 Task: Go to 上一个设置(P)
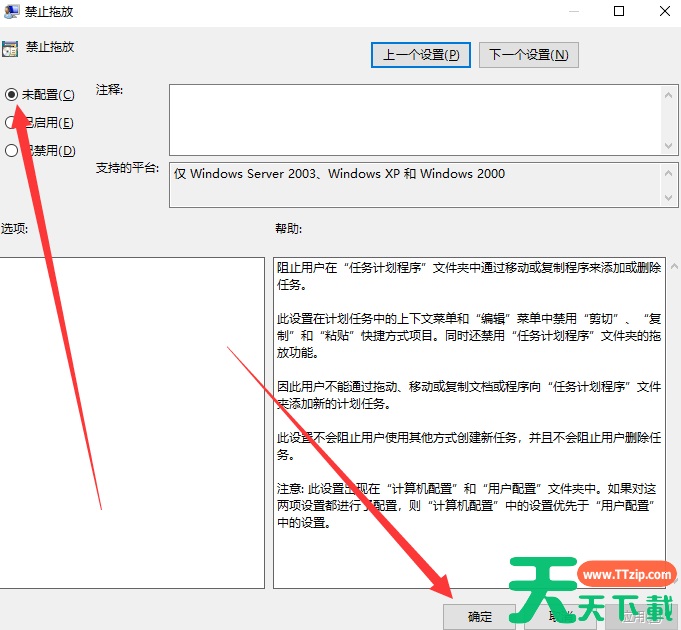click(421, 55)
